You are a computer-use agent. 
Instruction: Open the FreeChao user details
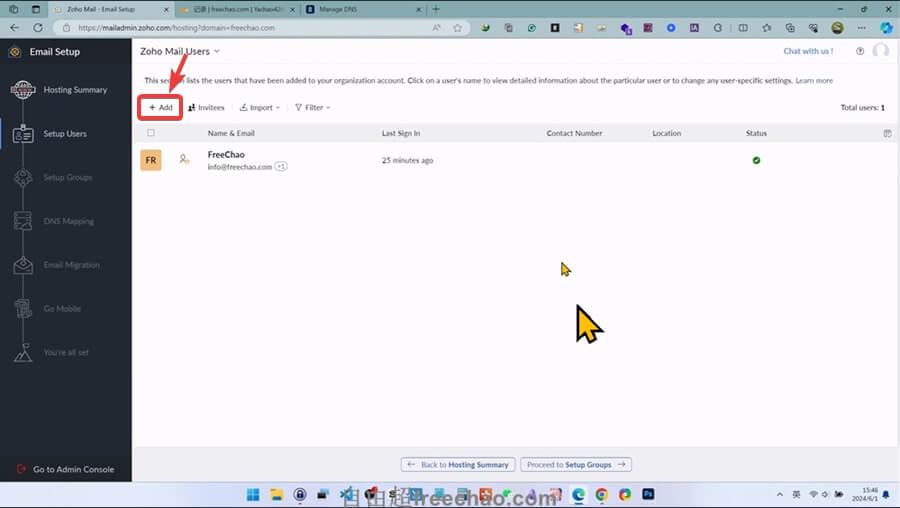coord(226,154)
